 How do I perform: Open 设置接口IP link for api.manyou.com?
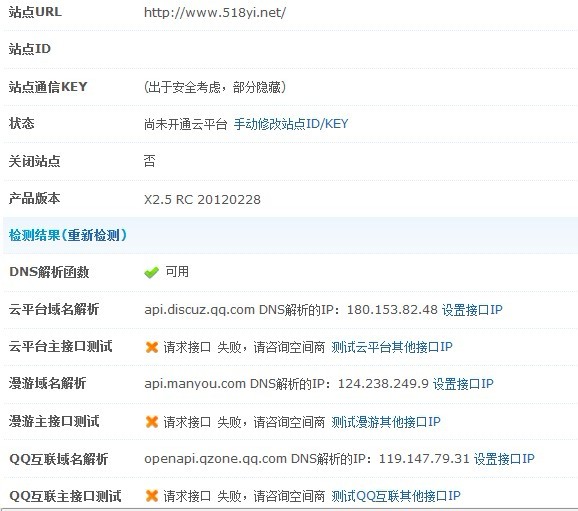(463, 384)
